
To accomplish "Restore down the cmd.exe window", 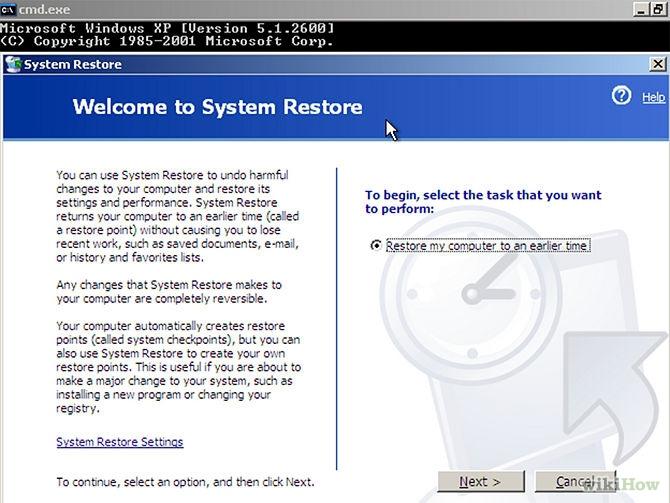I will click(658, 9).
